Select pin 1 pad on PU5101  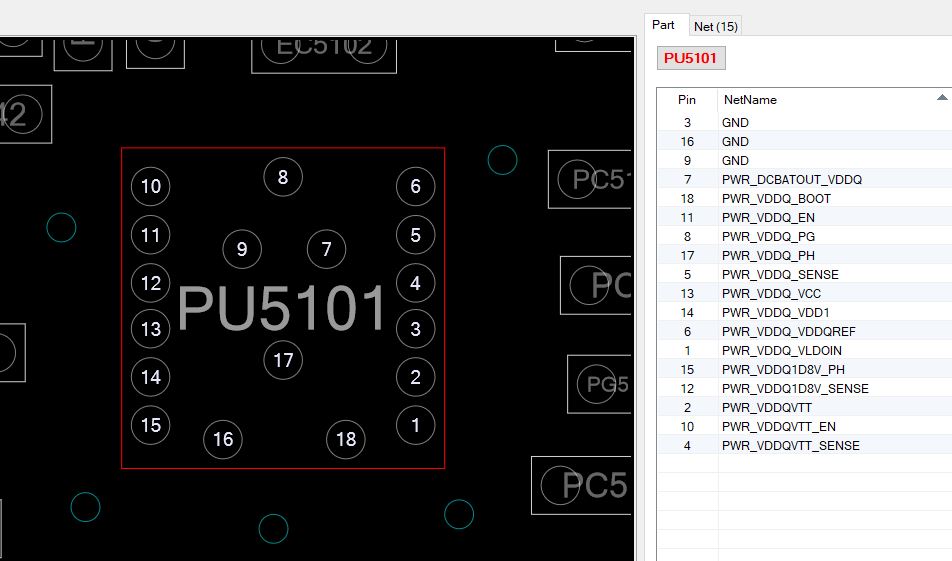[x=415, y=425]
